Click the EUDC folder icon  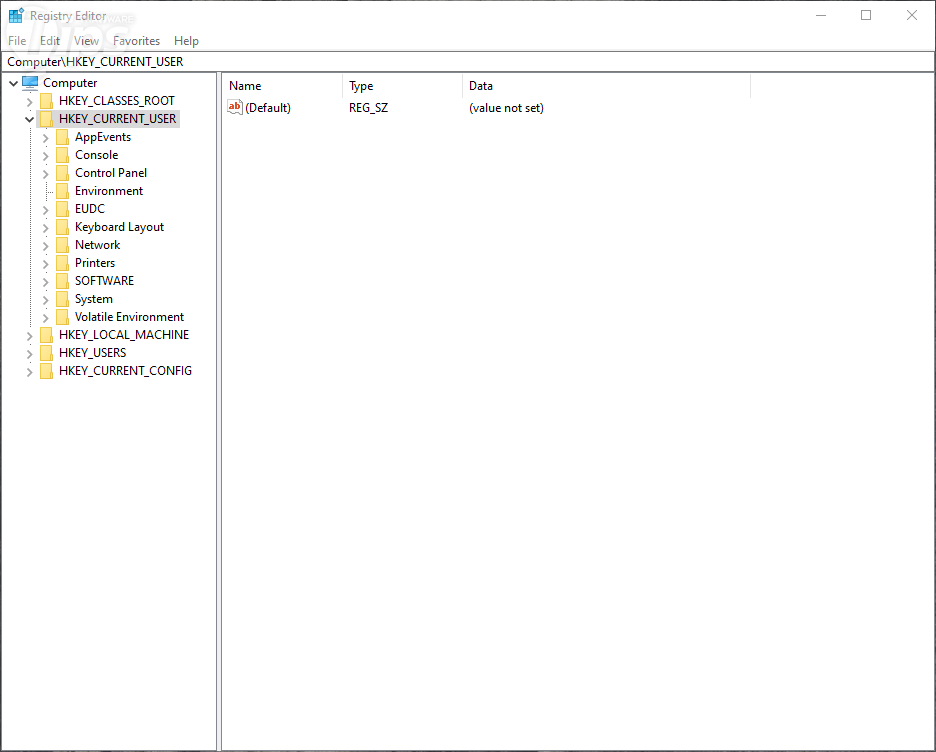62,209
